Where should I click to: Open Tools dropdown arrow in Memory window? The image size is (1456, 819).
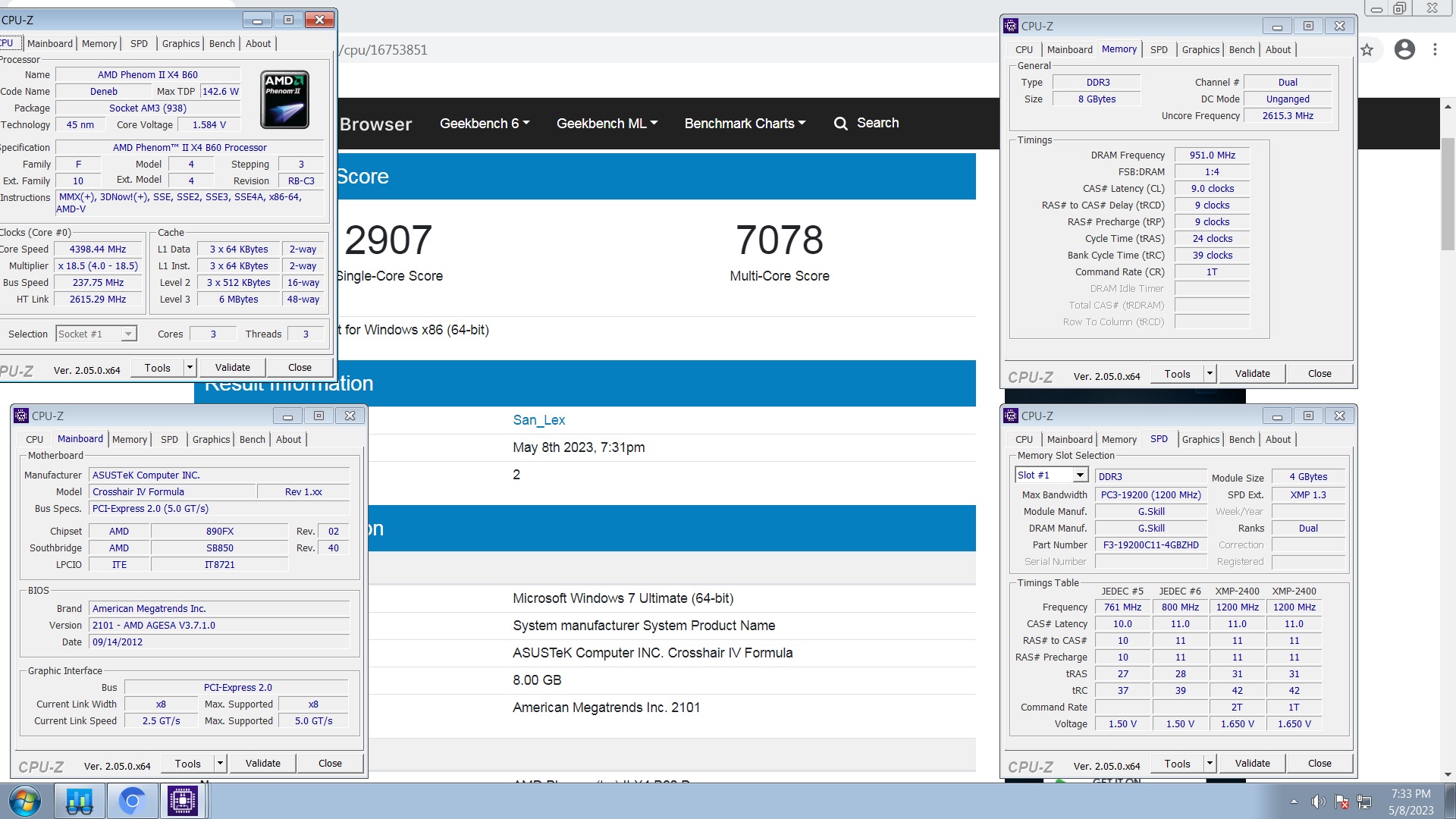[x=1210, y=374]
